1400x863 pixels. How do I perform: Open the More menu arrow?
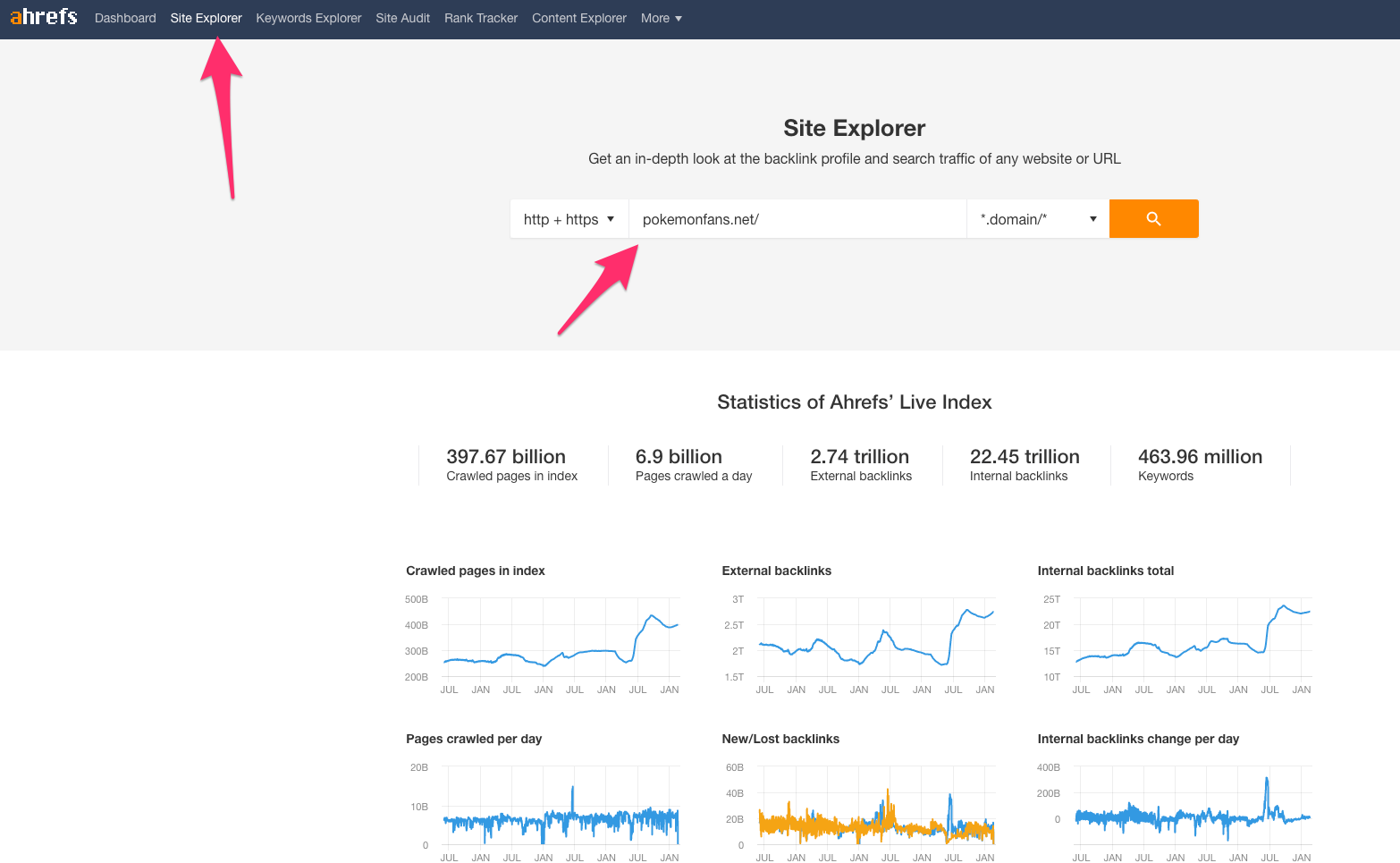click(679, 19)
